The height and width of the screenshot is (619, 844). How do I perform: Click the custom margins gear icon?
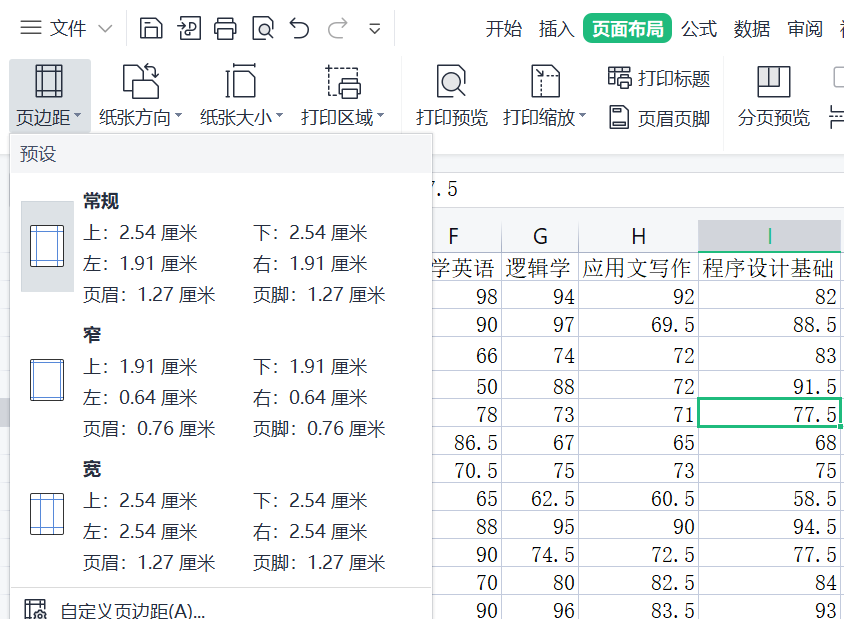36,610
